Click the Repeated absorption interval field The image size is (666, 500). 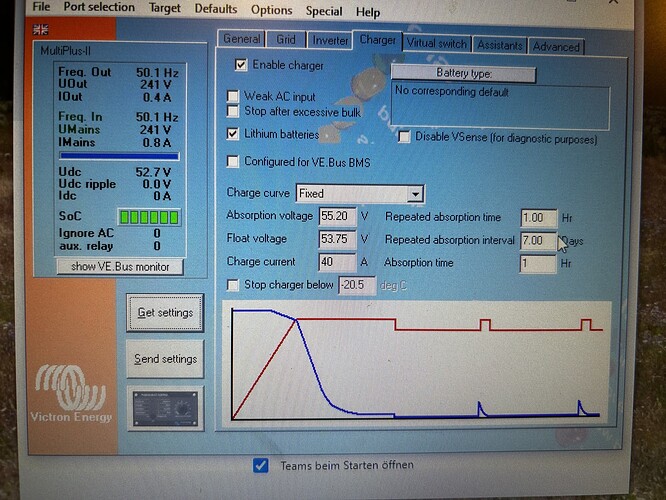coord(539,241)
